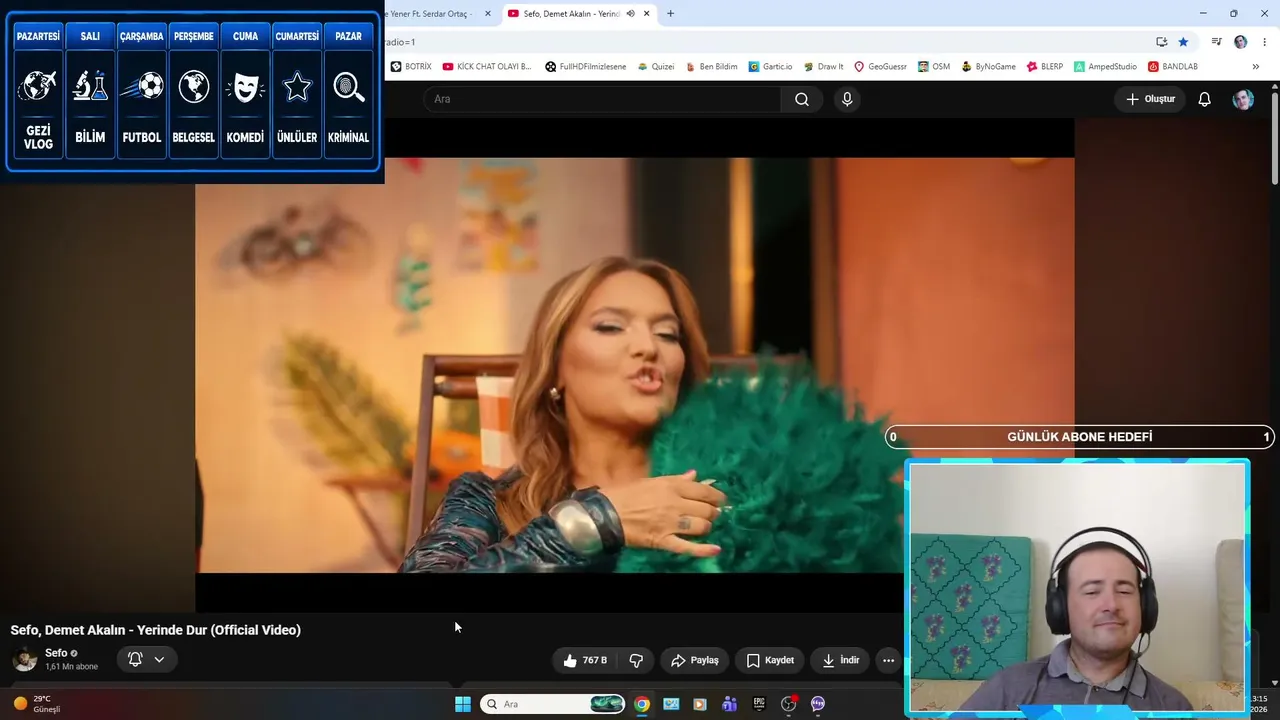1280x720 pixels.
Task: Open the Windows Start menu
Action: [x=463, y=704]
